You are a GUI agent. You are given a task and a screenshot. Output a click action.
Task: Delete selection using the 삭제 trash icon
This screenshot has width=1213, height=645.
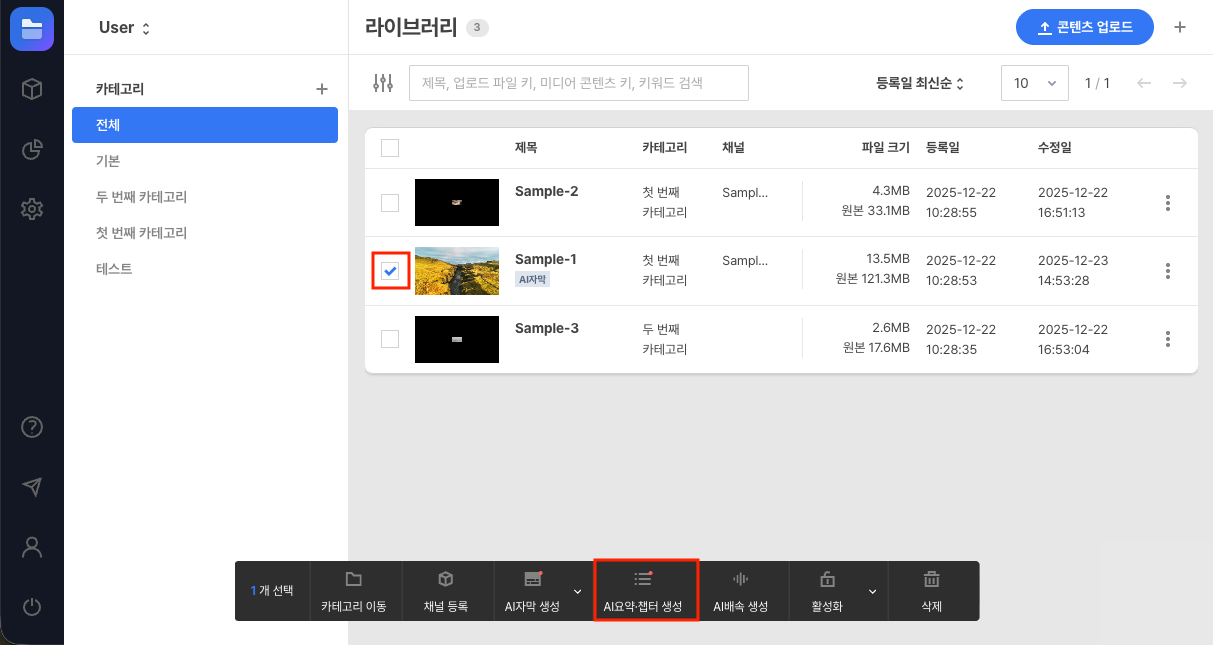pyautogui.click(x=931, y=591)
